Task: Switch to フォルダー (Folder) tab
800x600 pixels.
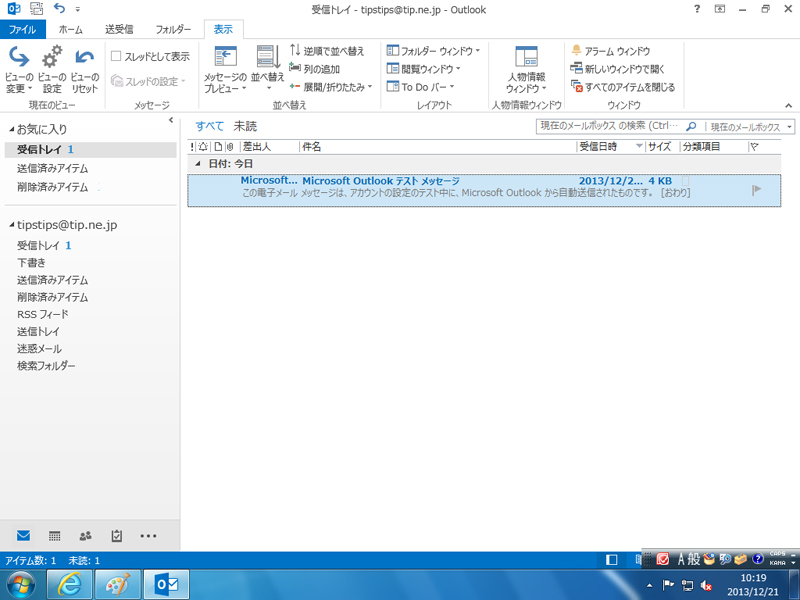Action: pyautogui.click(x=173, y=29)
